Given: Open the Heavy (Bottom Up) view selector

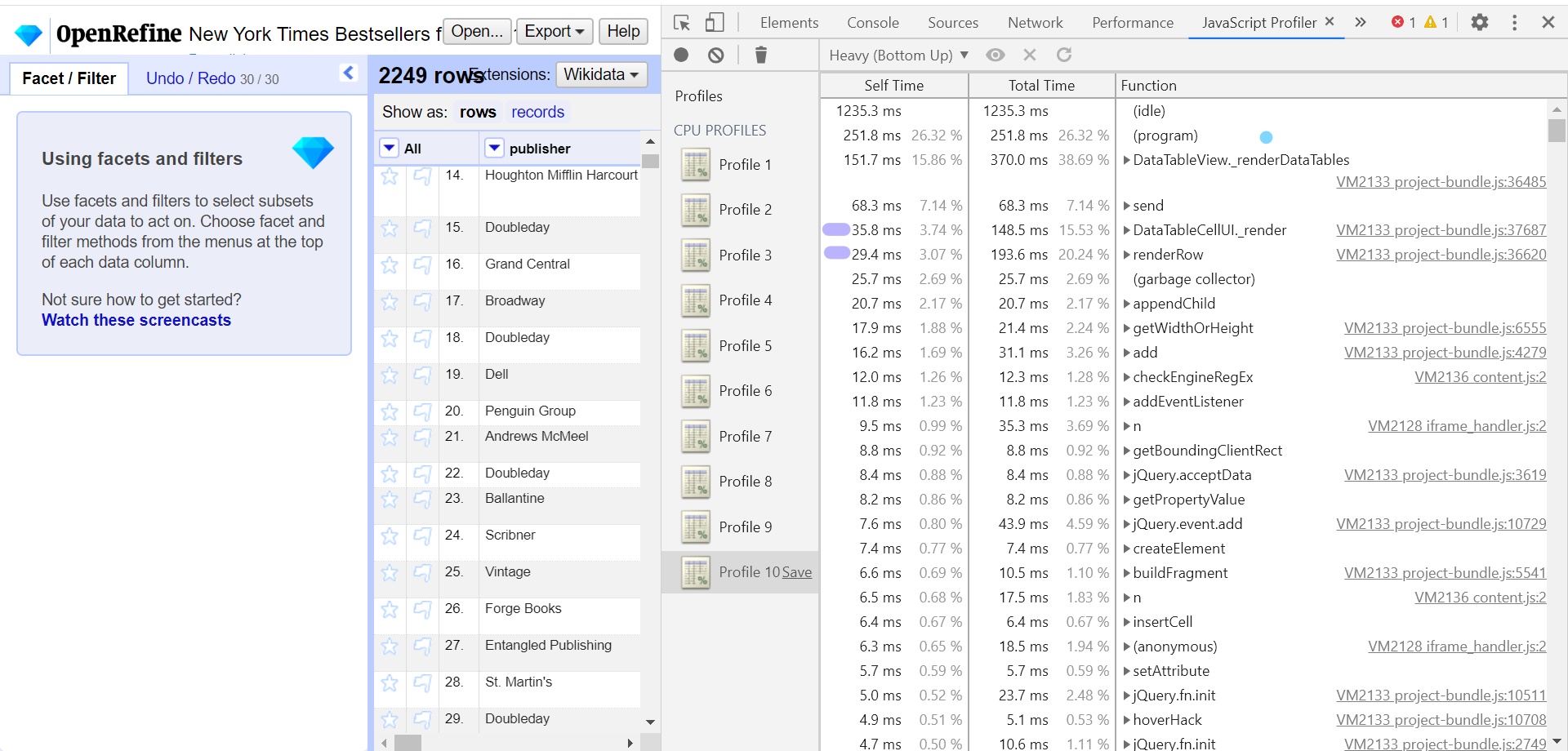Looking at the screenshot, I should 898,55.
